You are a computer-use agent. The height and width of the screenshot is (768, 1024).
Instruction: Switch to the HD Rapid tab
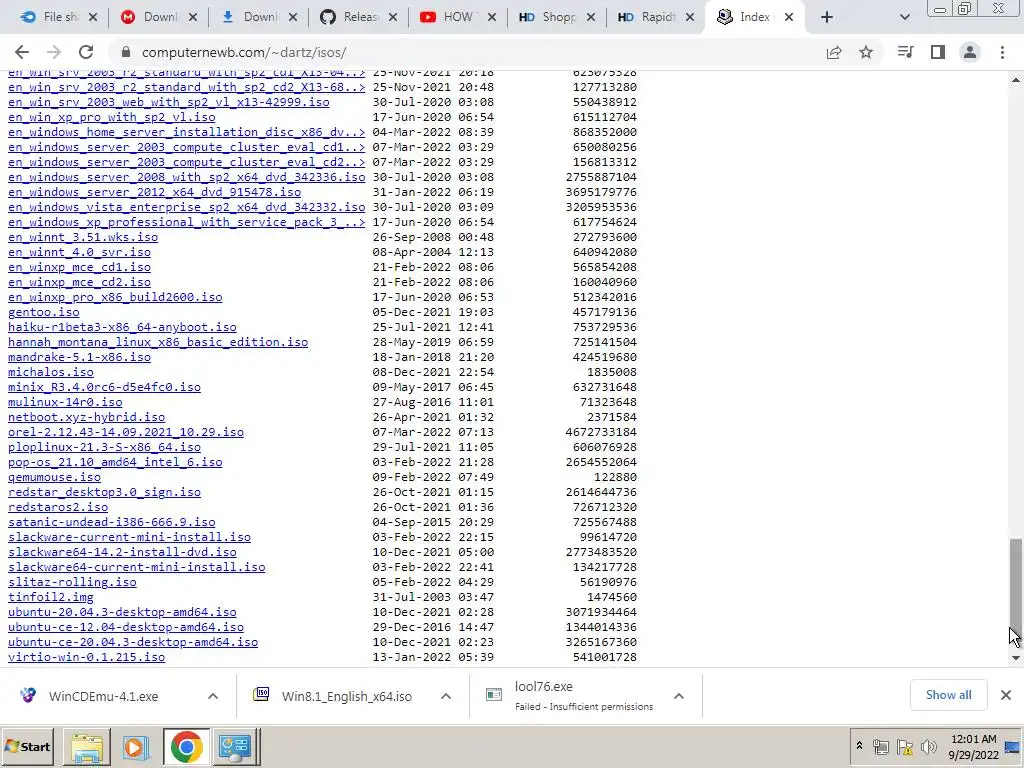coord(656,18)
